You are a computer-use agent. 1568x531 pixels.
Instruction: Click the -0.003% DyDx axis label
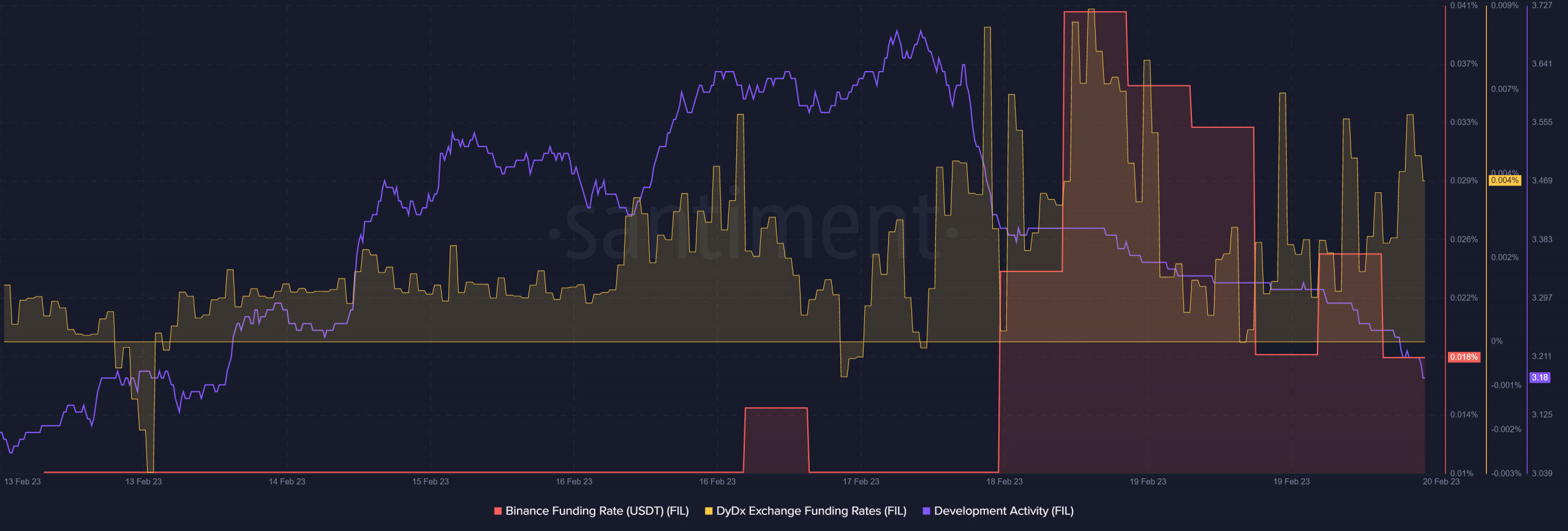(1506, 473)
